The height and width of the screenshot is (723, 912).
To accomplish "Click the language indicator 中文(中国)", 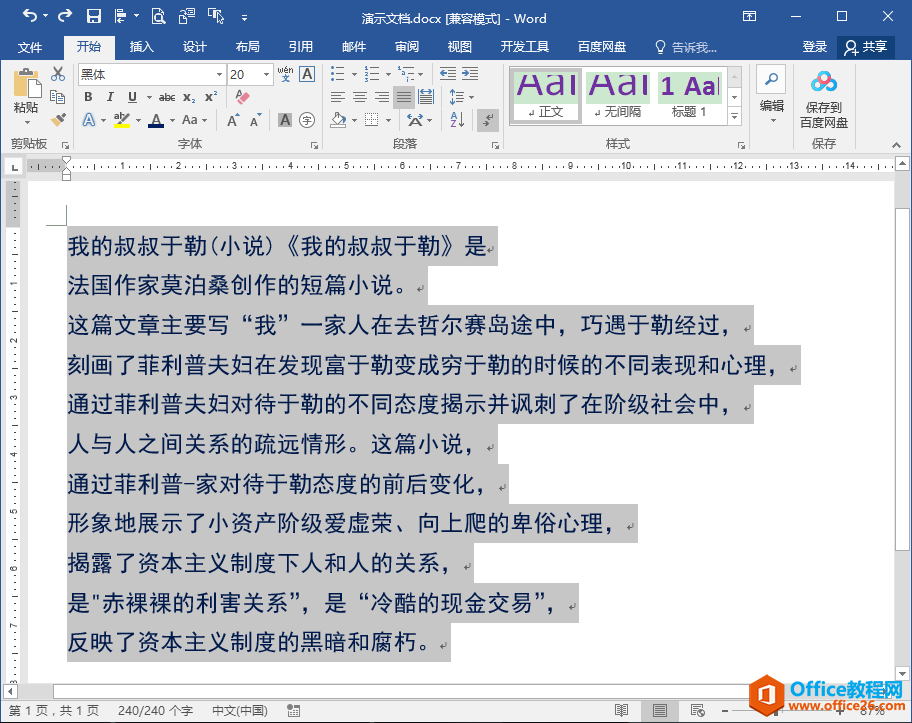I will [240, 710].
